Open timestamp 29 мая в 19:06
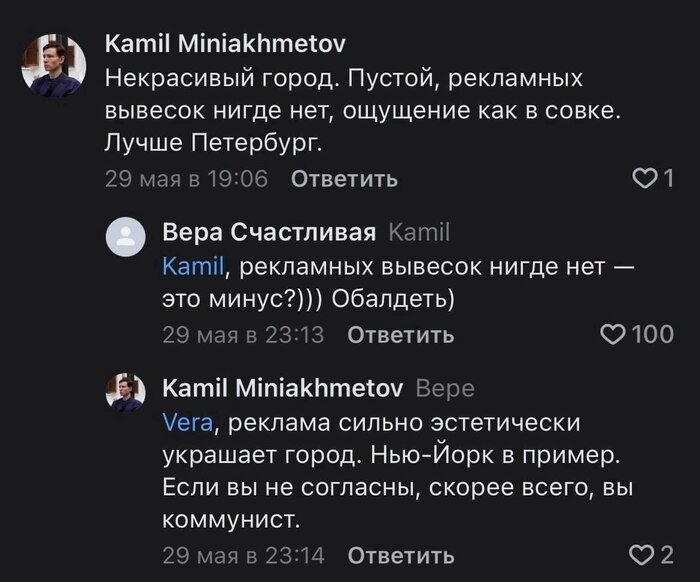 point(187,179)
